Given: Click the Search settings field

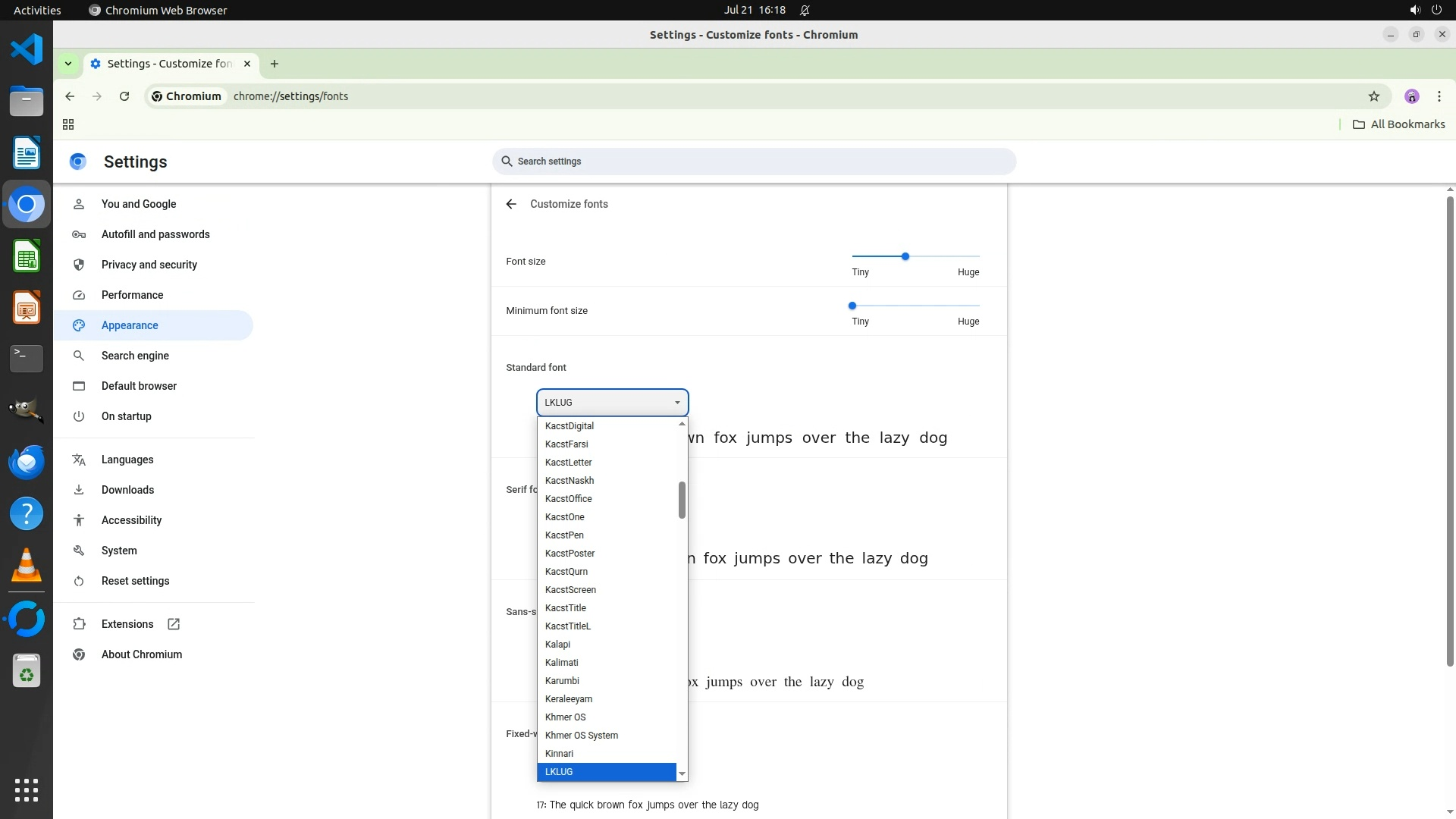Looking at the screenshot, I should [754, 162].
